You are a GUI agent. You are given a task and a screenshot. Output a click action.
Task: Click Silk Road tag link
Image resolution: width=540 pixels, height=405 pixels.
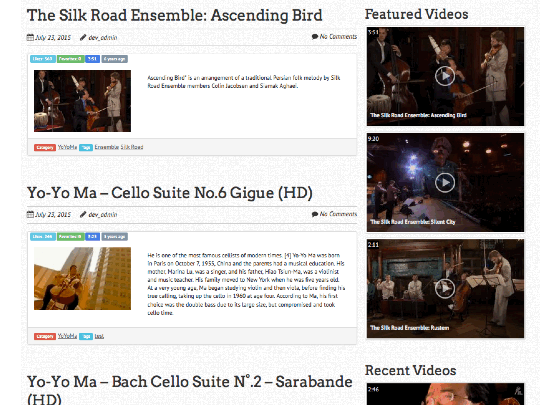(x=132, y=147)
